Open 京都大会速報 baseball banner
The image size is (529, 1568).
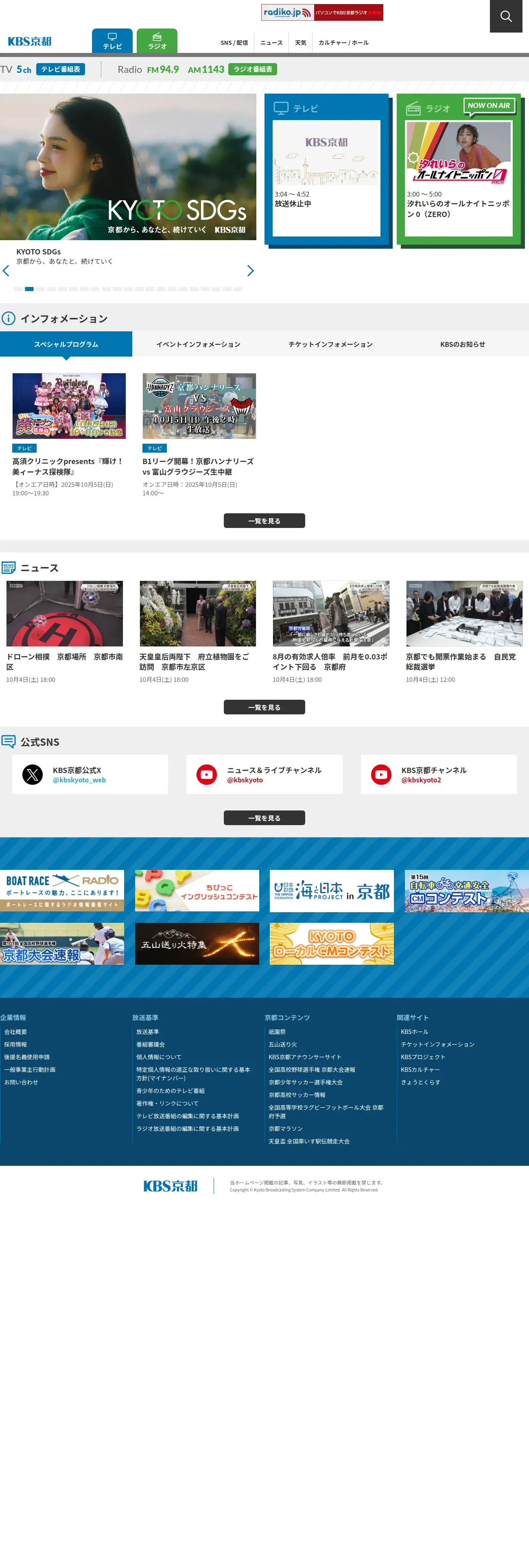pos(62,944)
